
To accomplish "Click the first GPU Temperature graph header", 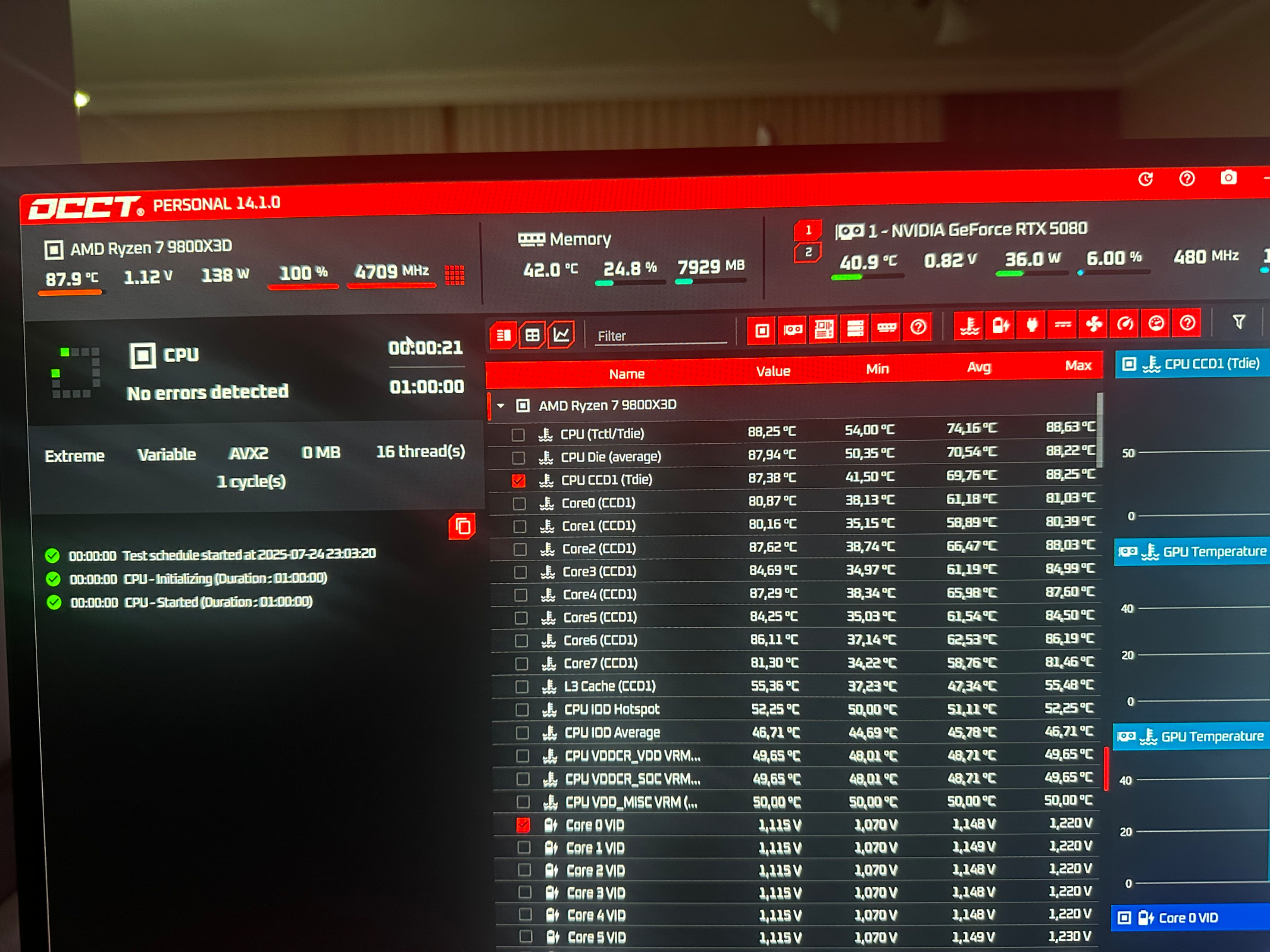I will [x=1192, y=551].
